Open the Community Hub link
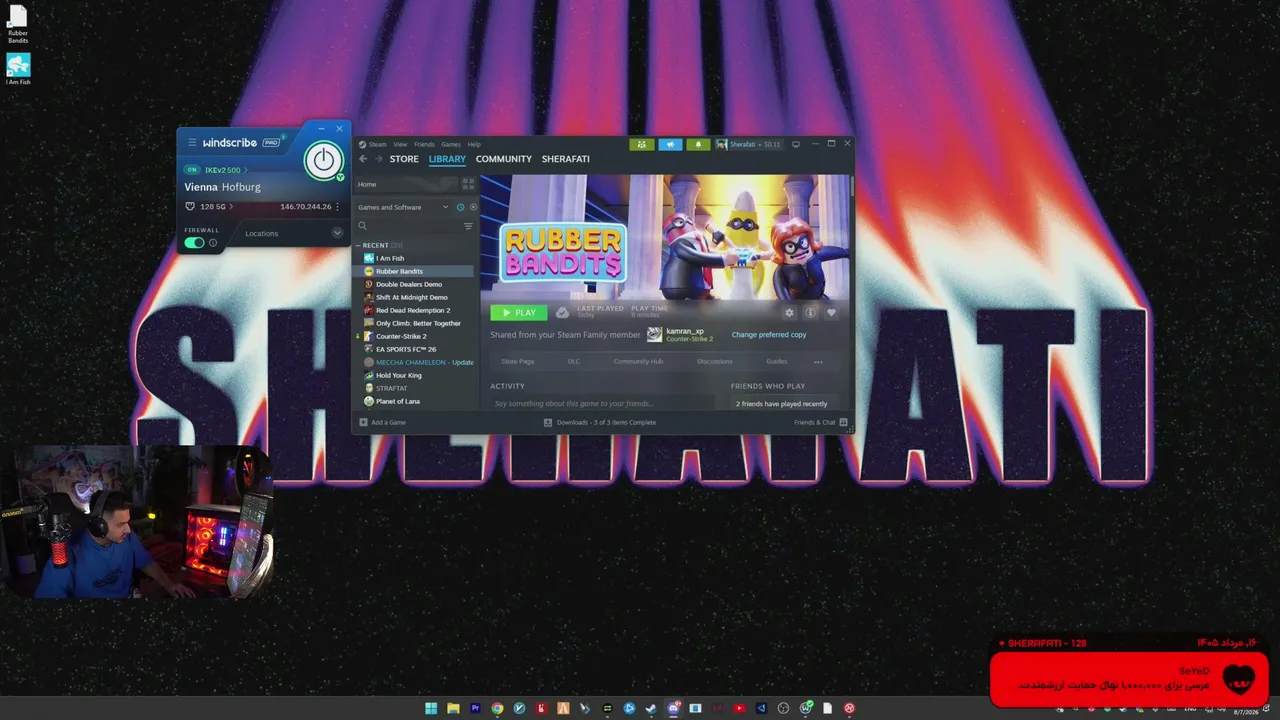This screenshot has width=1280, height=720. (638, 362)
